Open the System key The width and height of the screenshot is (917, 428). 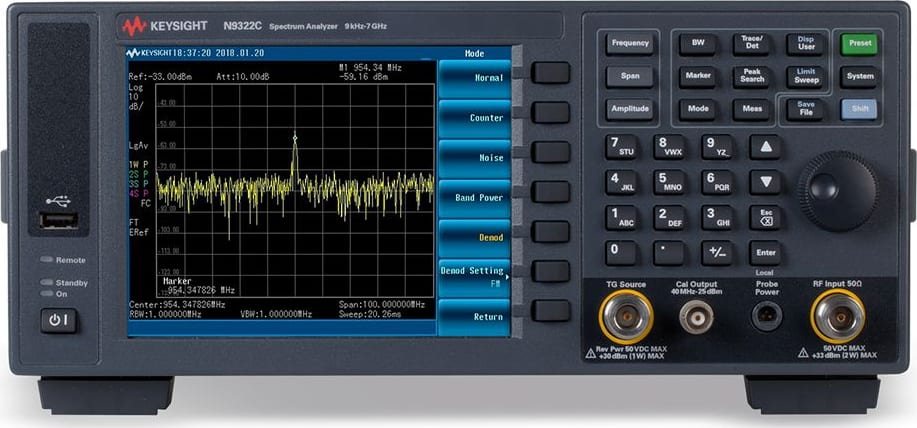pyautogui.click(x=859, y=77)
